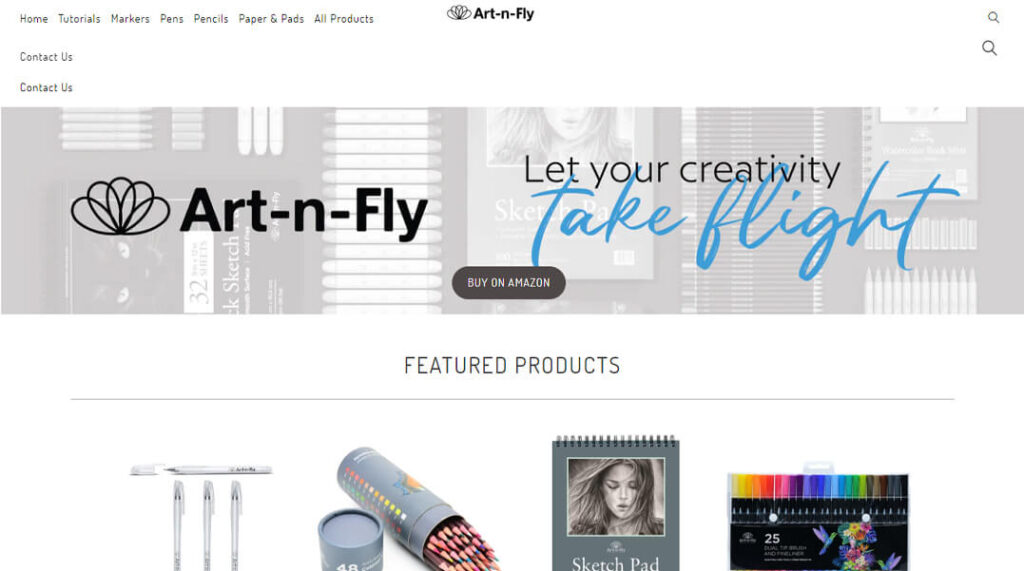Click the lotus logo in the banner
Viewport: 1024px width, 571px height.
point(120,206)
